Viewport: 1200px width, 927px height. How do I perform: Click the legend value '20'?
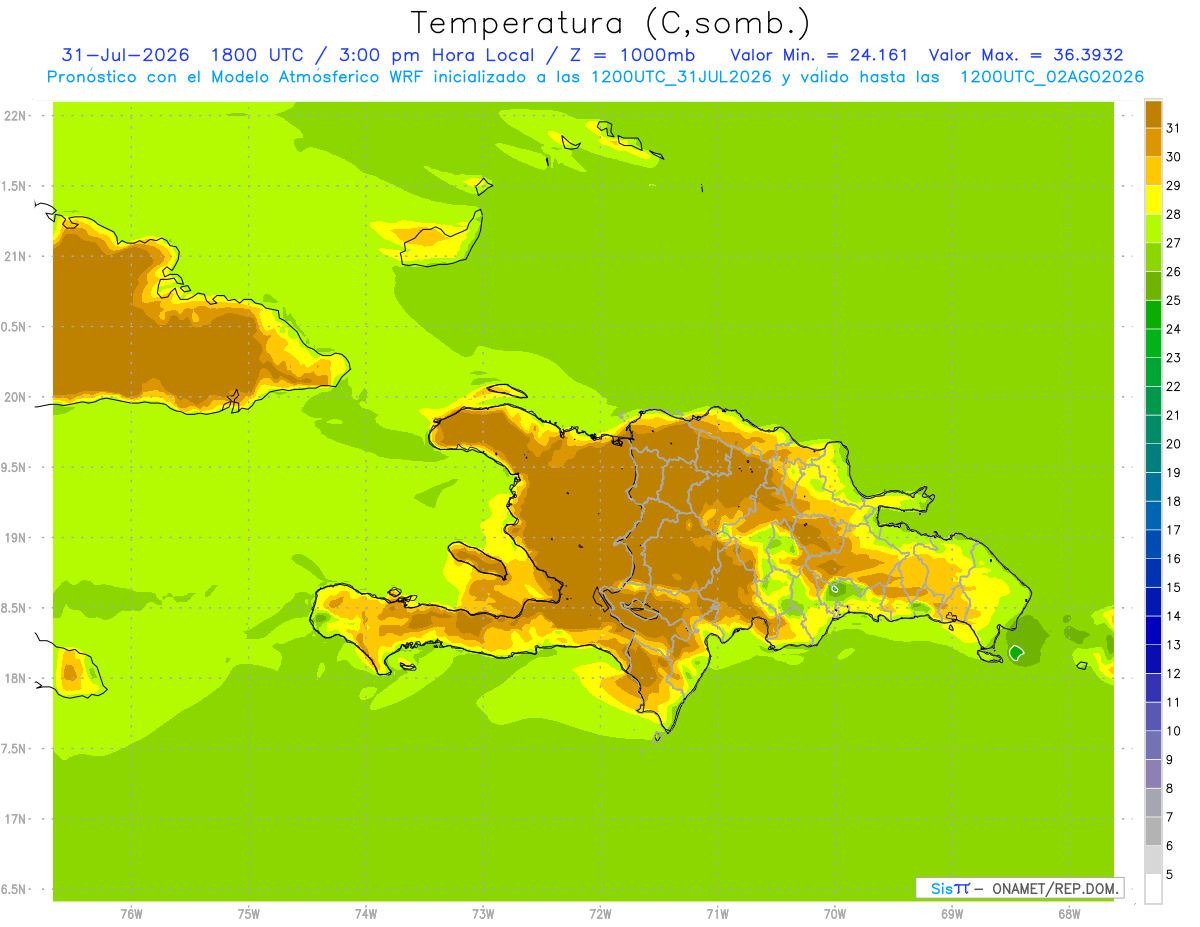pyautogui.click(x=1173, y=444)
